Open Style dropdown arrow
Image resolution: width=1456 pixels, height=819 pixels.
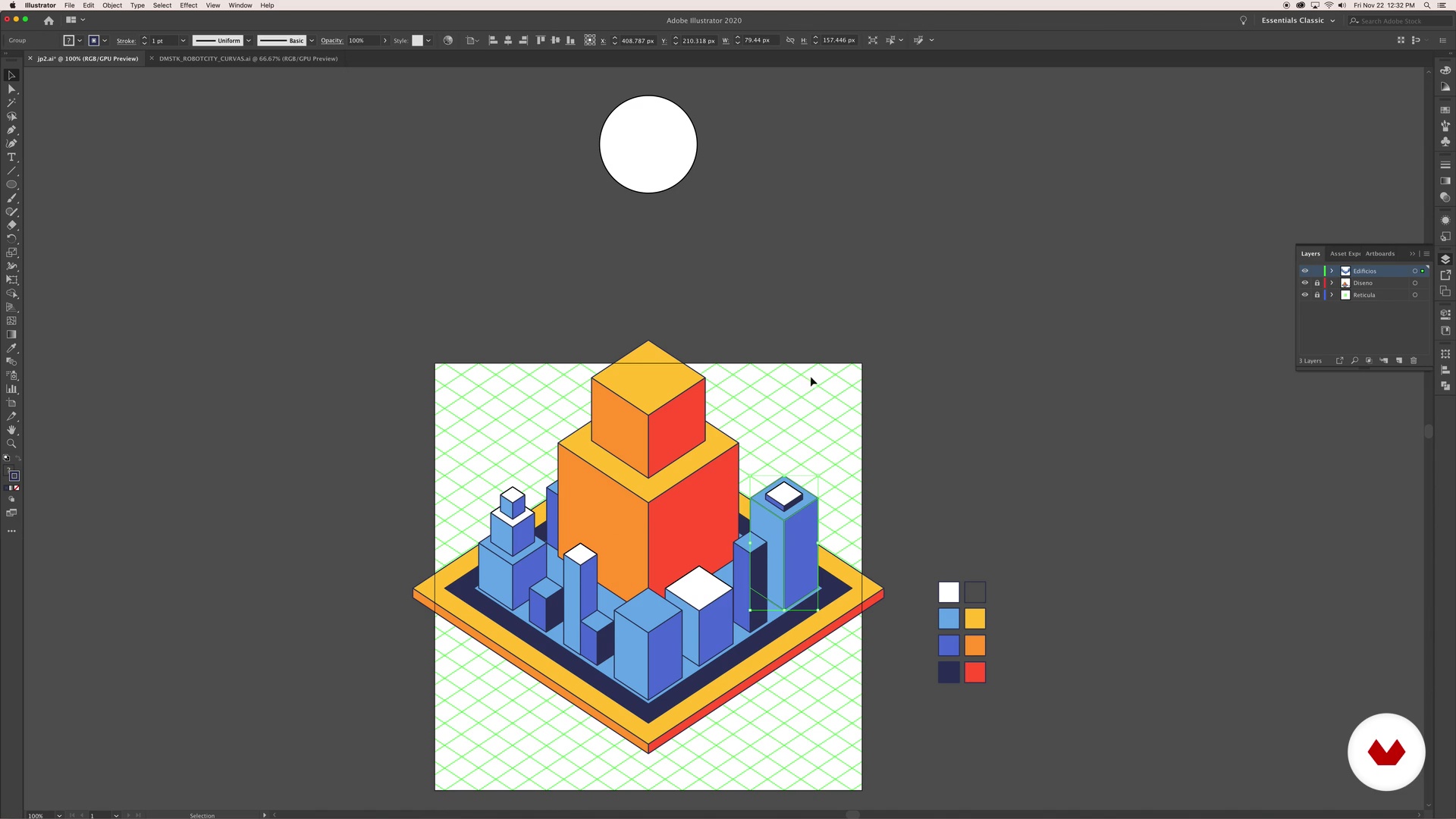click(428, 40)
